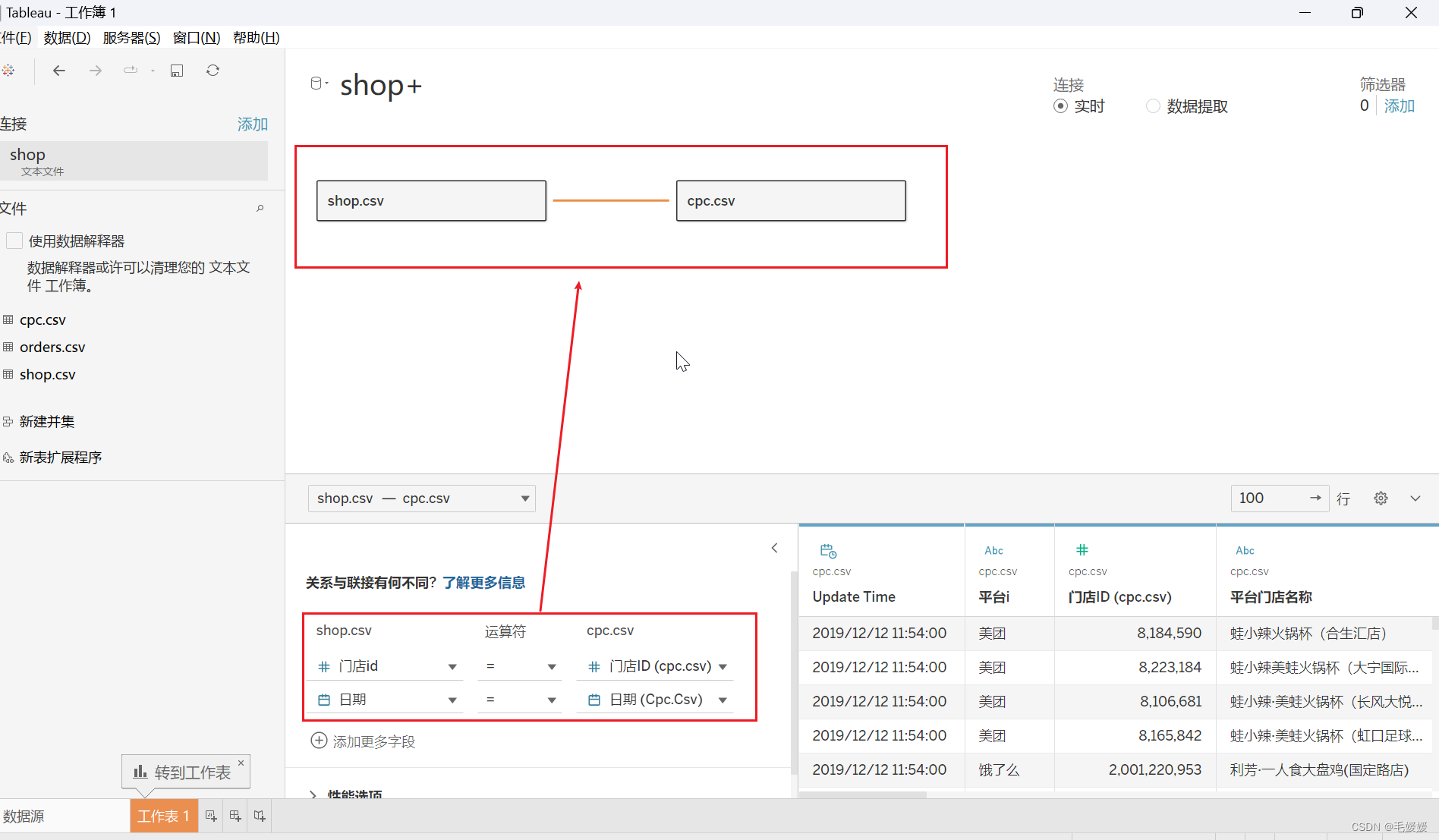Click the cpc.csv table icon in files list
The width and height of the screenshot is (1439, 840).
pyautogui.click(x=8, y=319)
